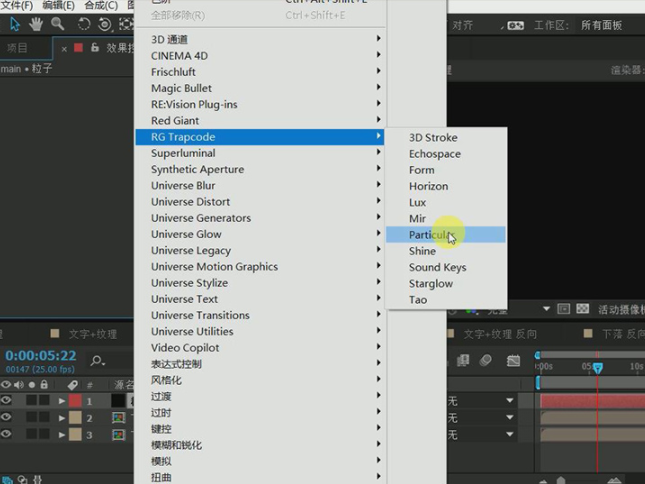Click the label tag column header icon
This screenshot has height=484, width=645.
click(73, 385)
